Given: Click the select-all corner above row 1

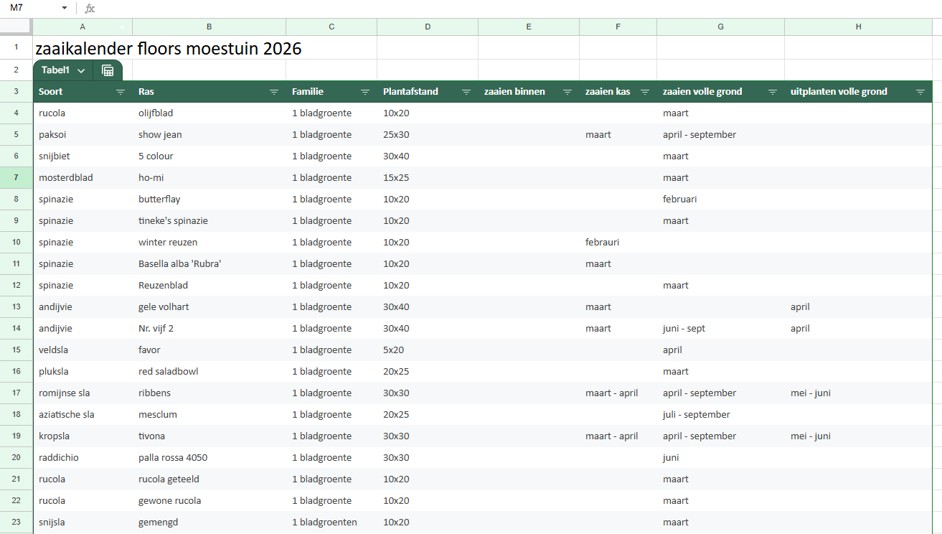Looking at the screenshot, I should (x=16, y=27).
